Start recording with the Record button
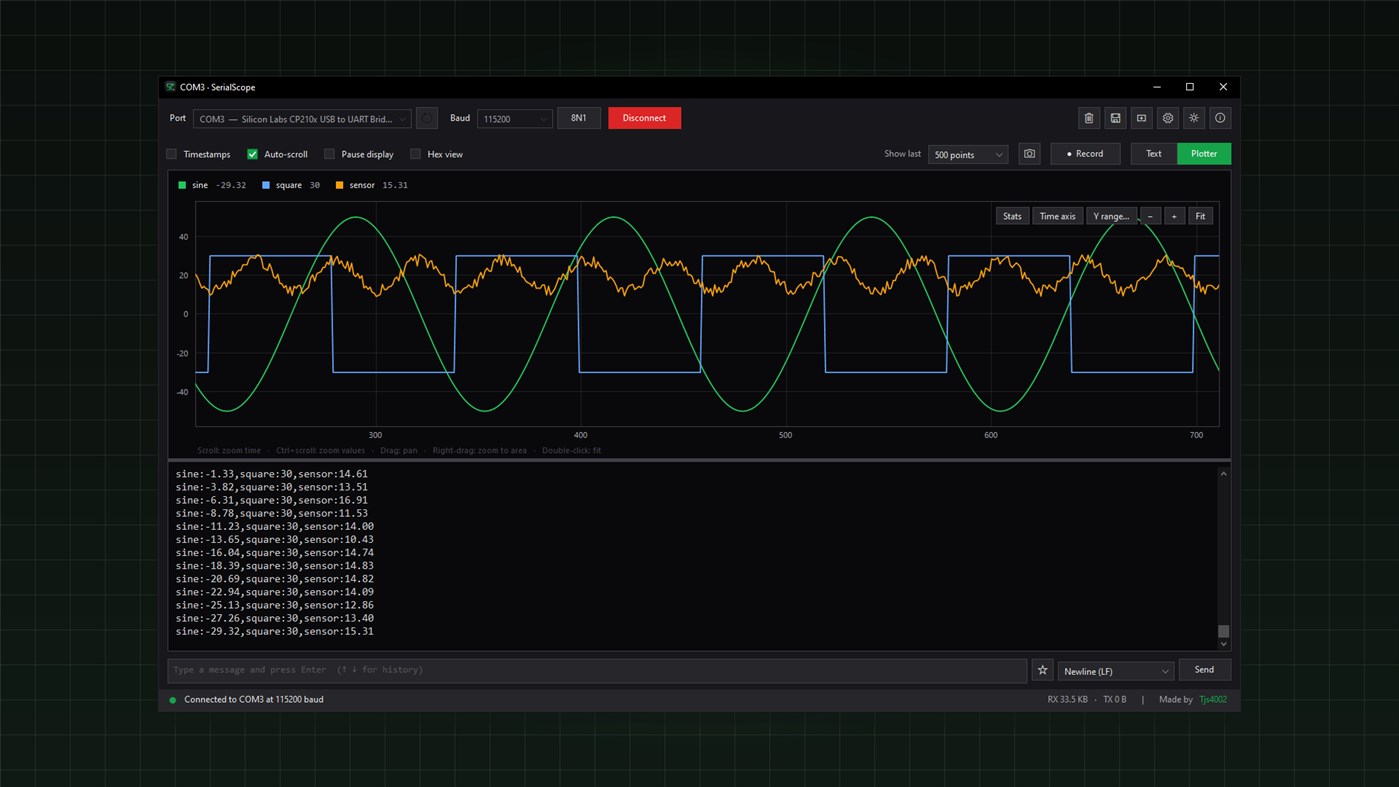Viewport: 1399px width, 787px height. 1085,154
